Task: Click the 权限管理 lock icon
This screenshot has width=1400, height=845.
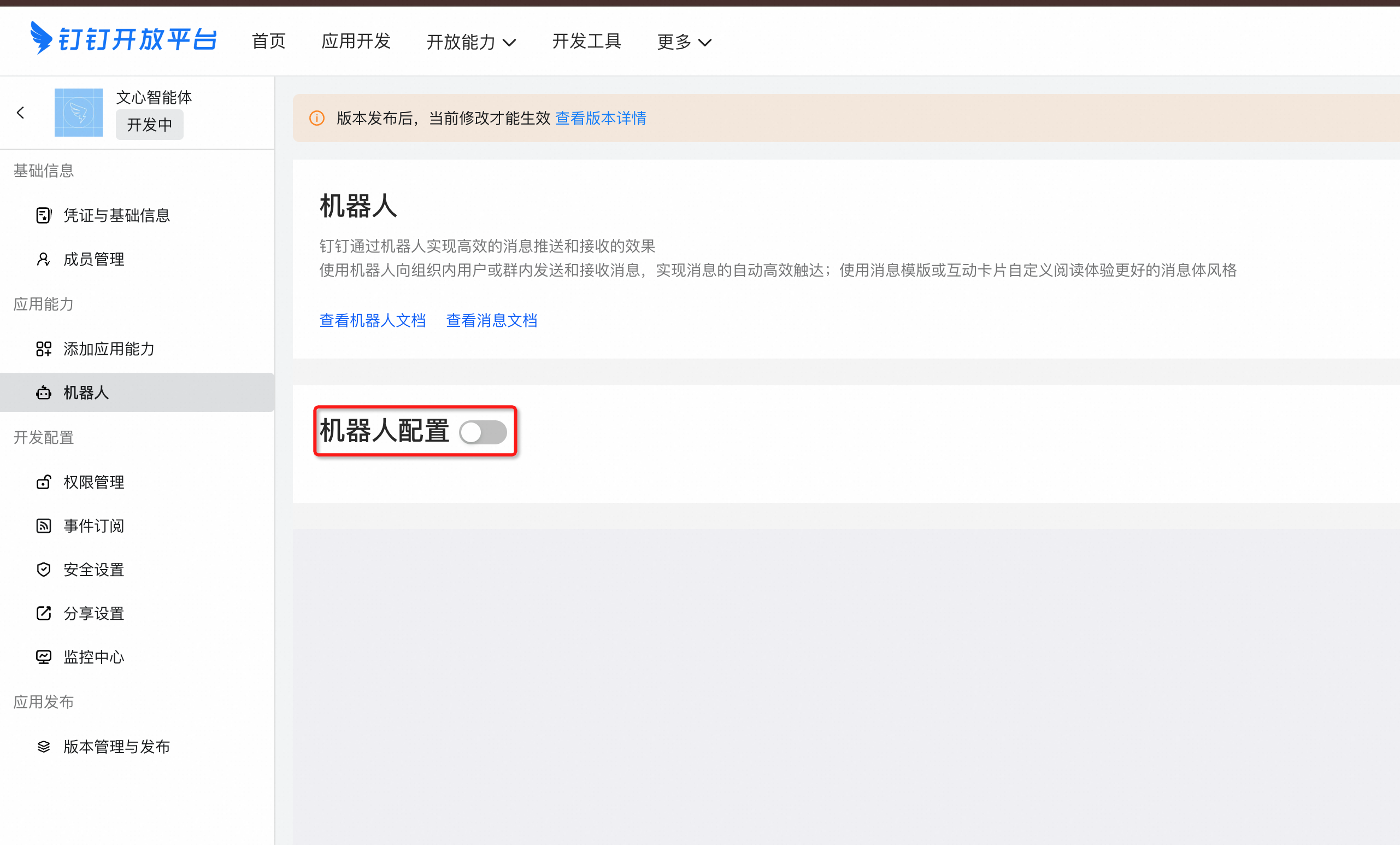Action: pos(44,482)
